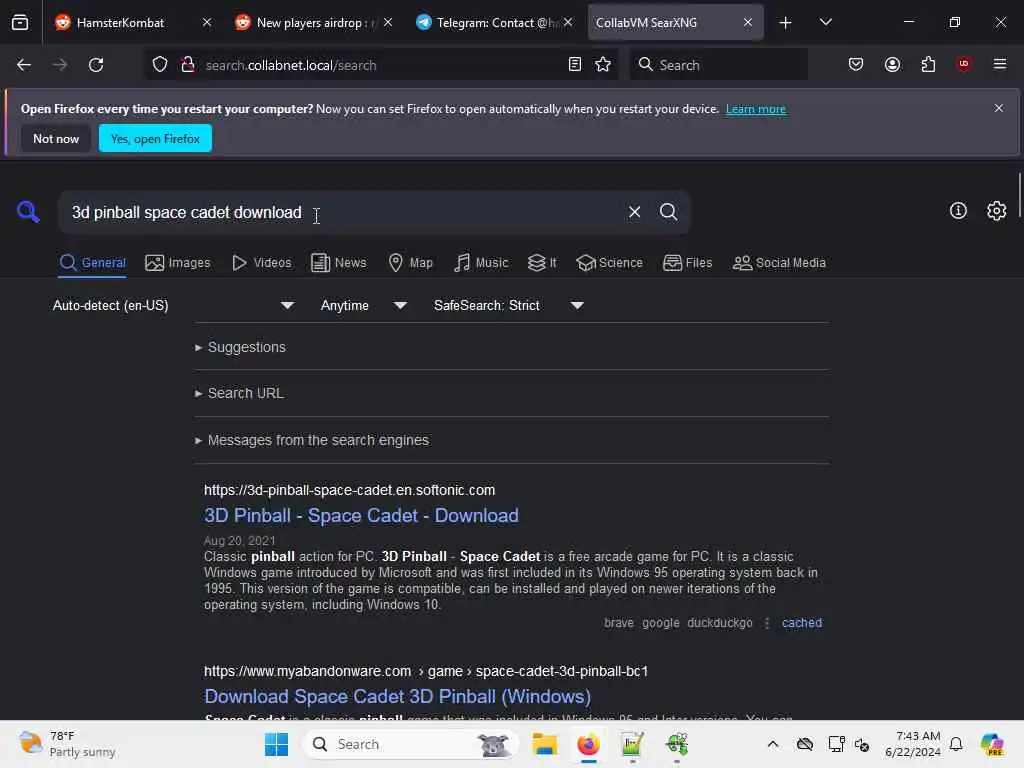Open tracking protection shield icon
Viewport: 1024px width, 768px height.
(160, 65)
